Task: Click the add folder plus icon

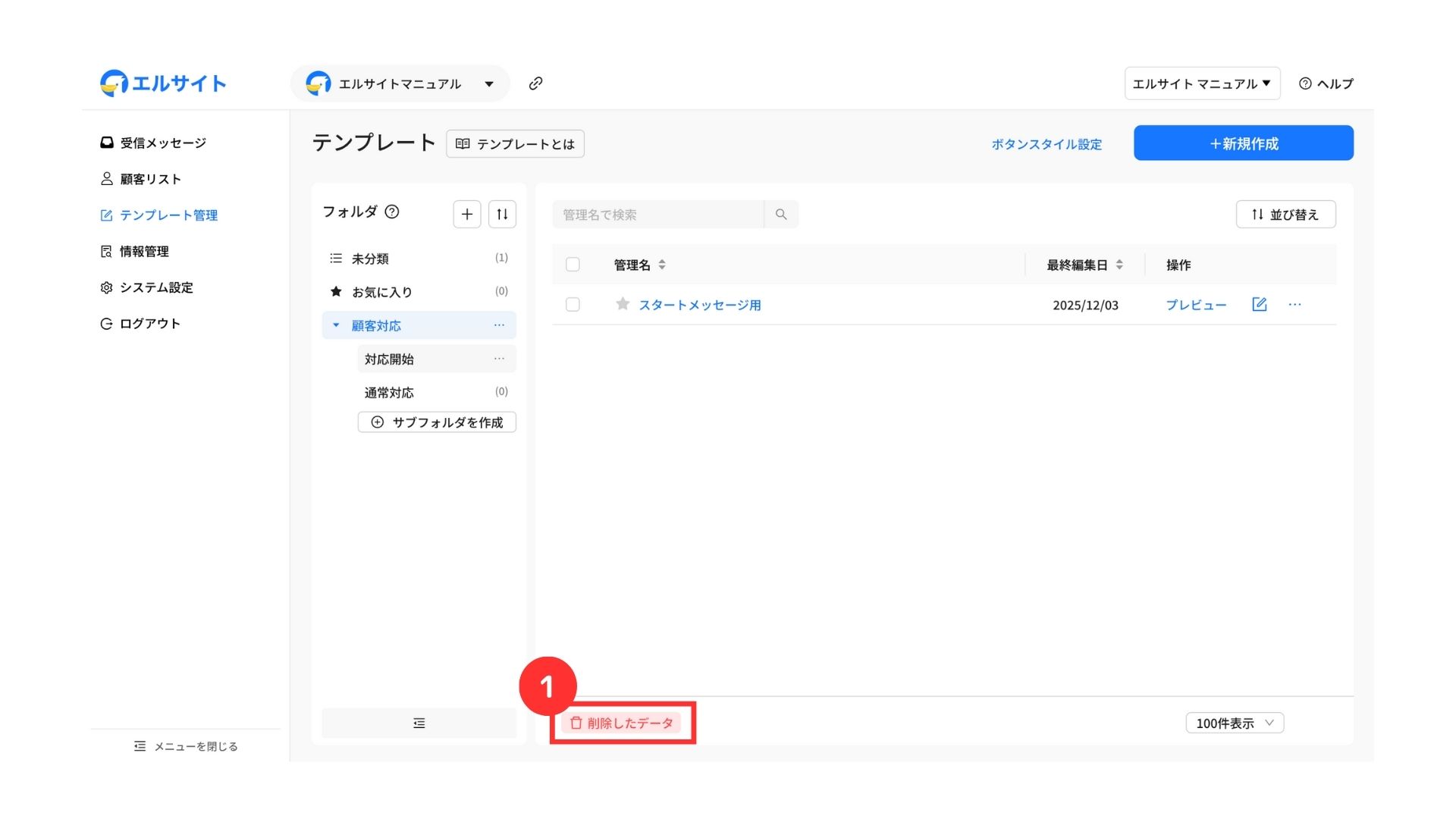Action: pos(467,215)
